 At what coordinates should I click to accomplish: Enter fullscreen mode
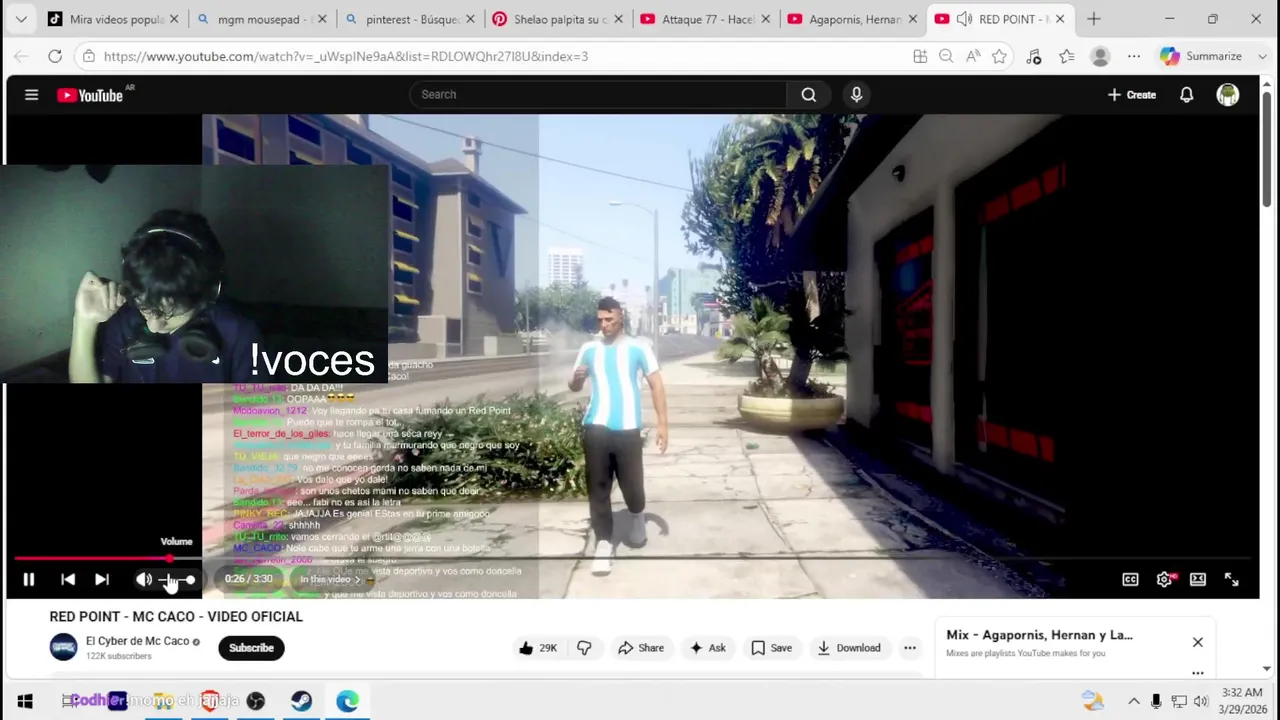click(1232, 579)
